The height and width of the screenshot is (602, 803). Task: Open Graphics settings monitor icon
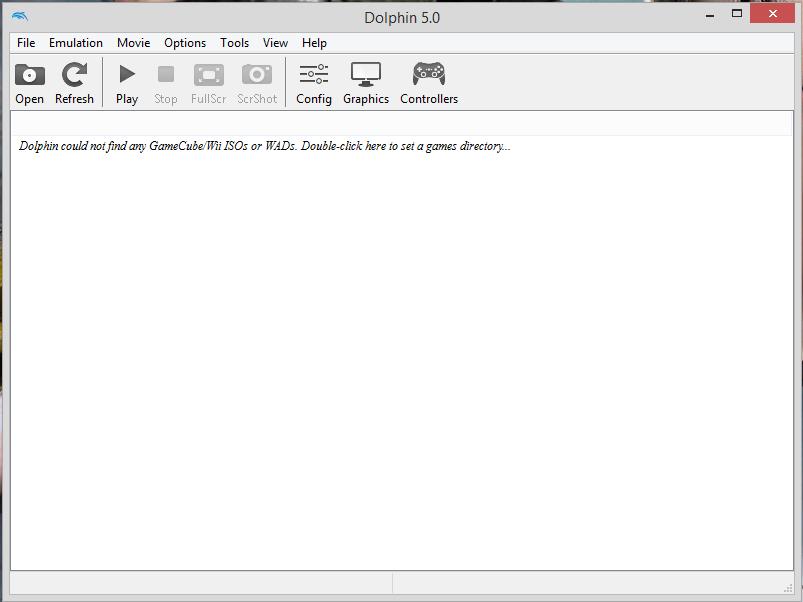(x=366, y=74)
